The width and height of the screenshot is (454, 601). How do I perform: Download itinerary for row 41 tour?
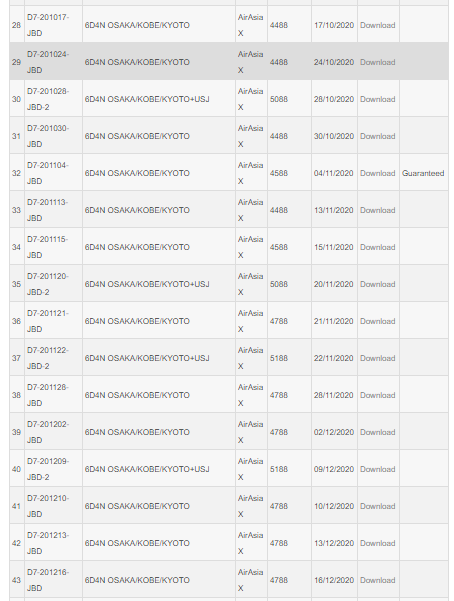pyautogui.click(x=377, y=506)
